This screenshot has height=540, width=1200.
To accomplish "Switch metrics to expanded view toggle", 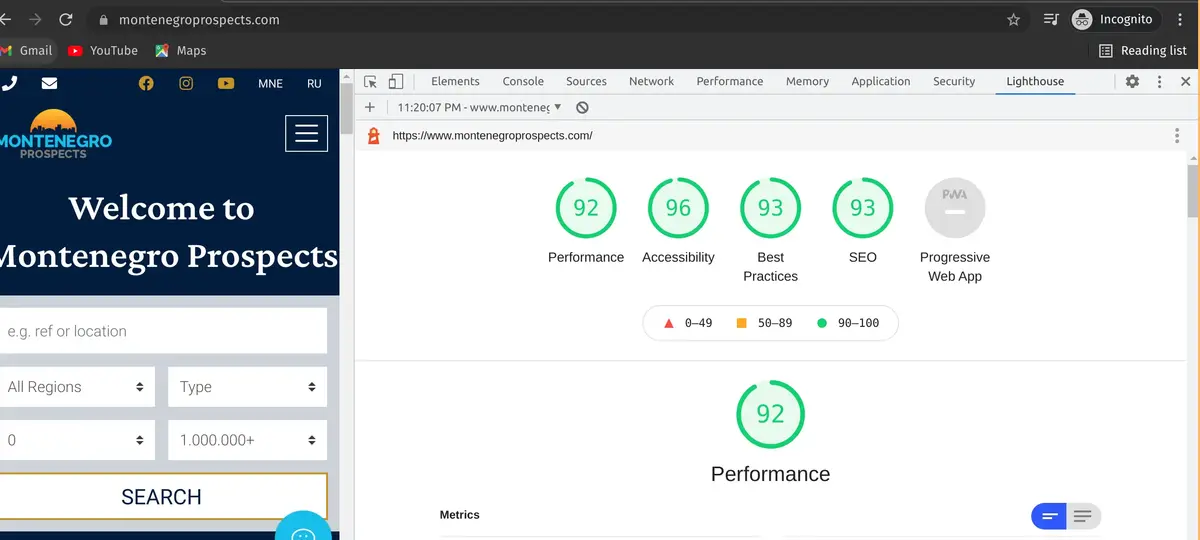I will coord(1083,516).
